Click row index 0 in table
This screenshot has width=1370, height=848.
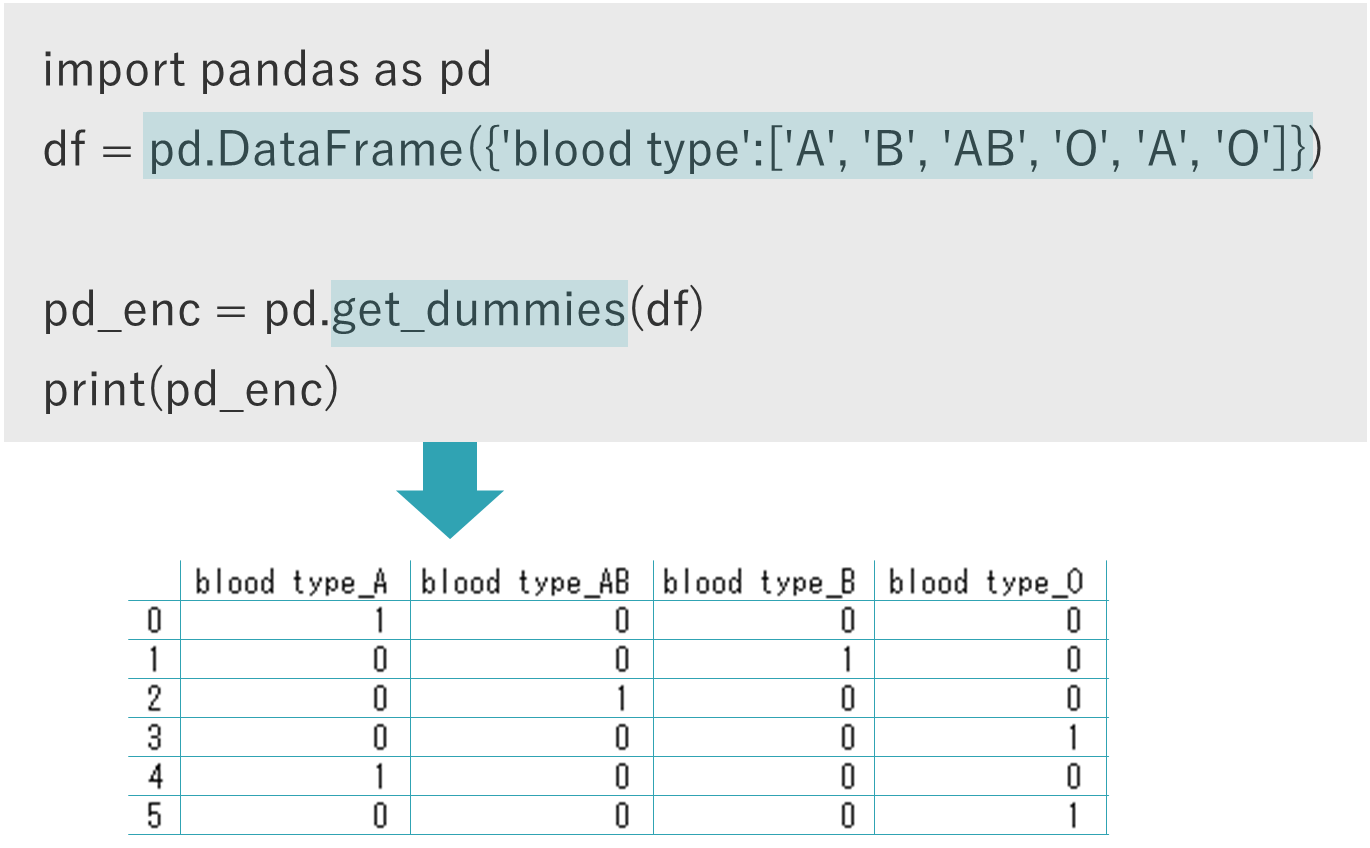[x=154, y=621]
